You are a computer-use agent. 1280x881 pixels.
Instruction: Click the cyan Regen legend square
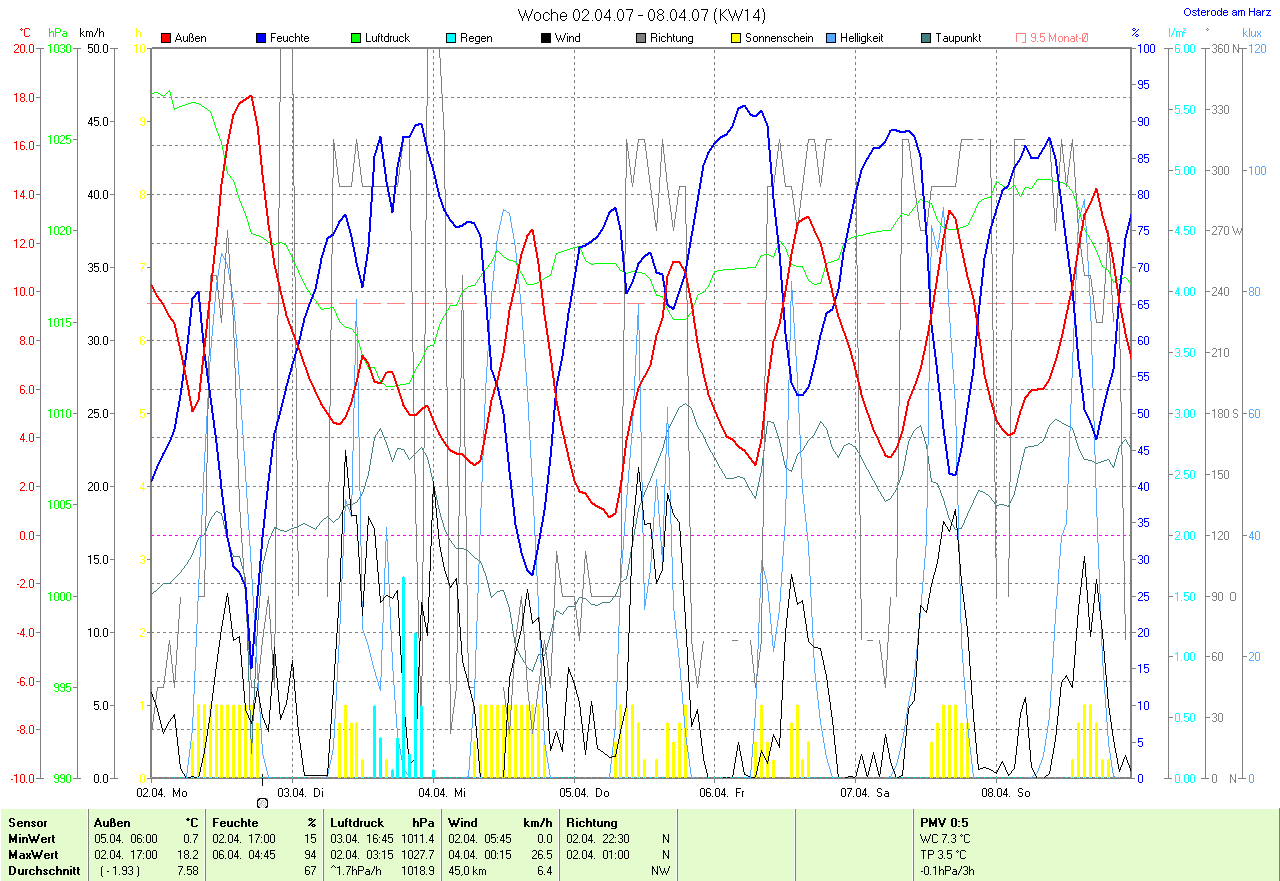[x=451, y=38]
